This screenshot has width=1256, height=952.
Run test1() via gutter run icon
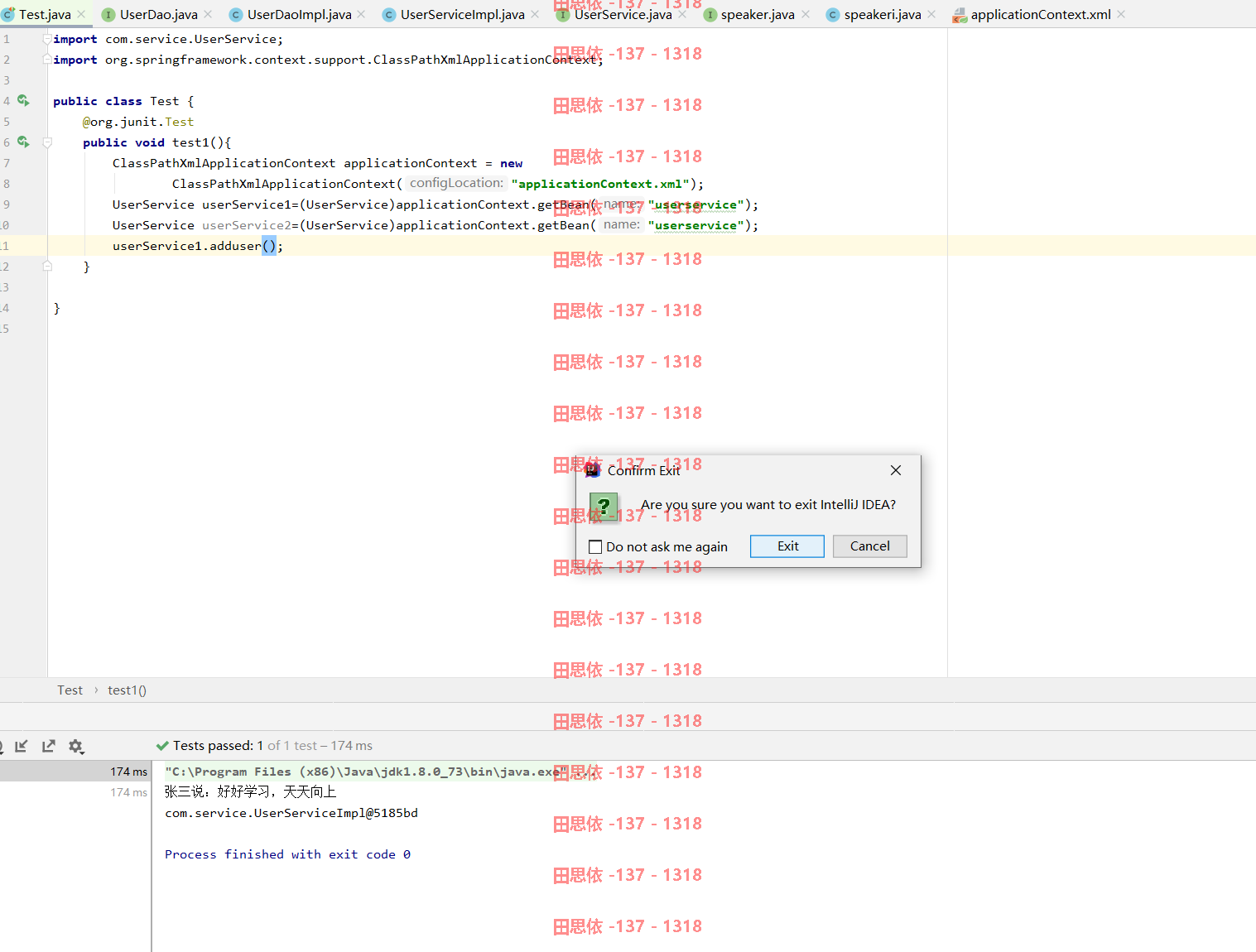pyautogui.click(x=23, y=142)
